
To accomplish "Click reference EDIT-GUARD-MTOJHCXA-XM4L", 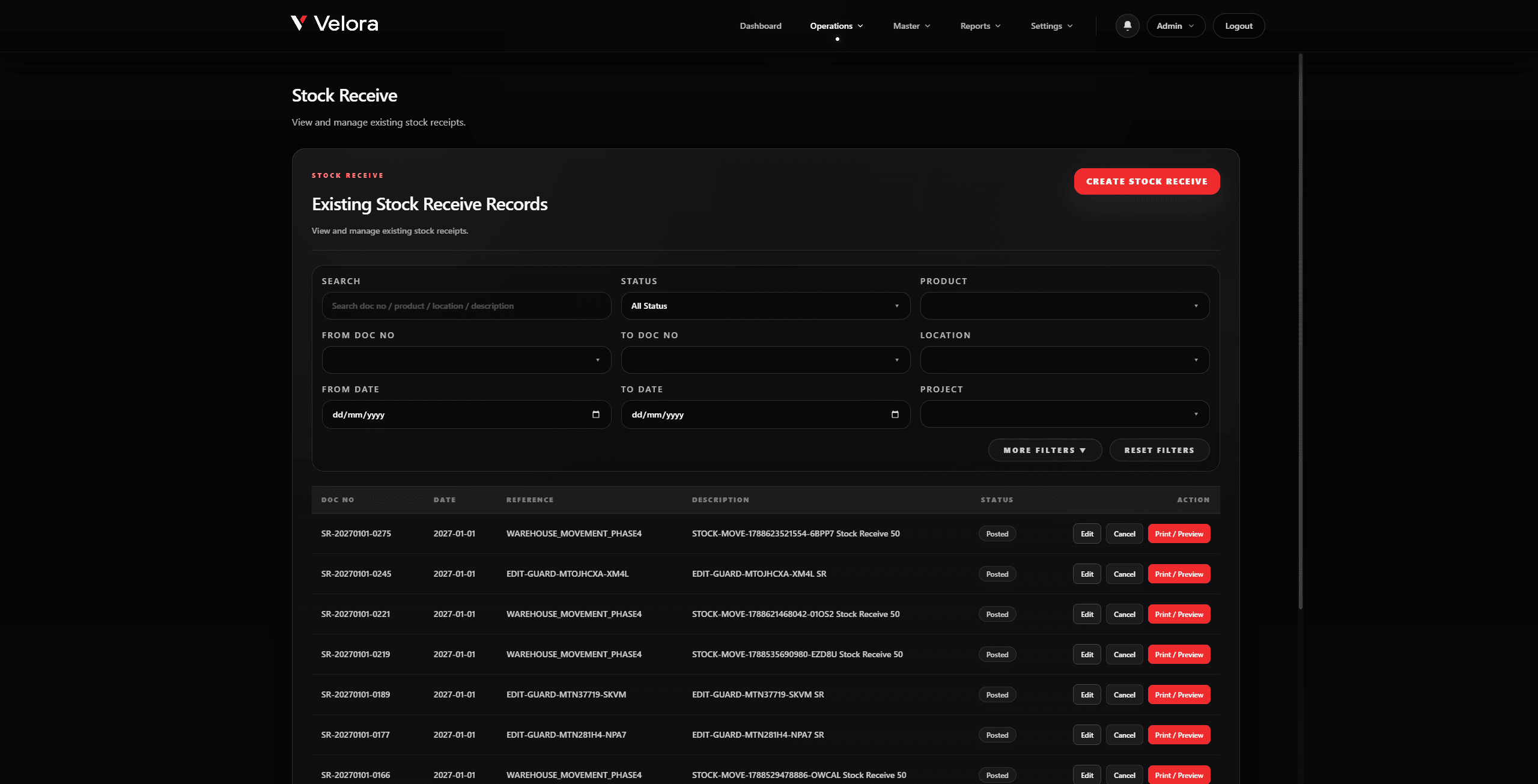I will pyautogui.click(x=567, y=574).
